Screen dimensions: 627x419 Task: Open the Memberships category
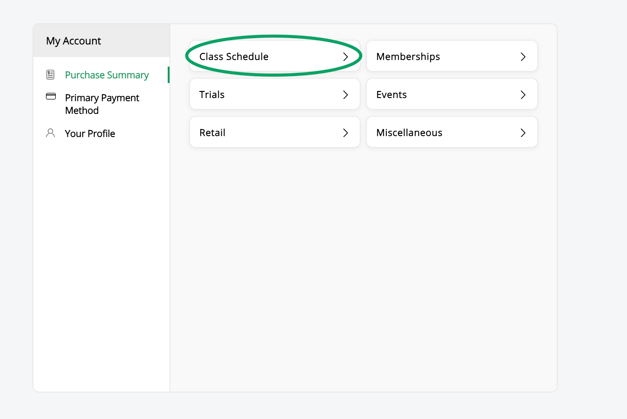click(408, 57)
